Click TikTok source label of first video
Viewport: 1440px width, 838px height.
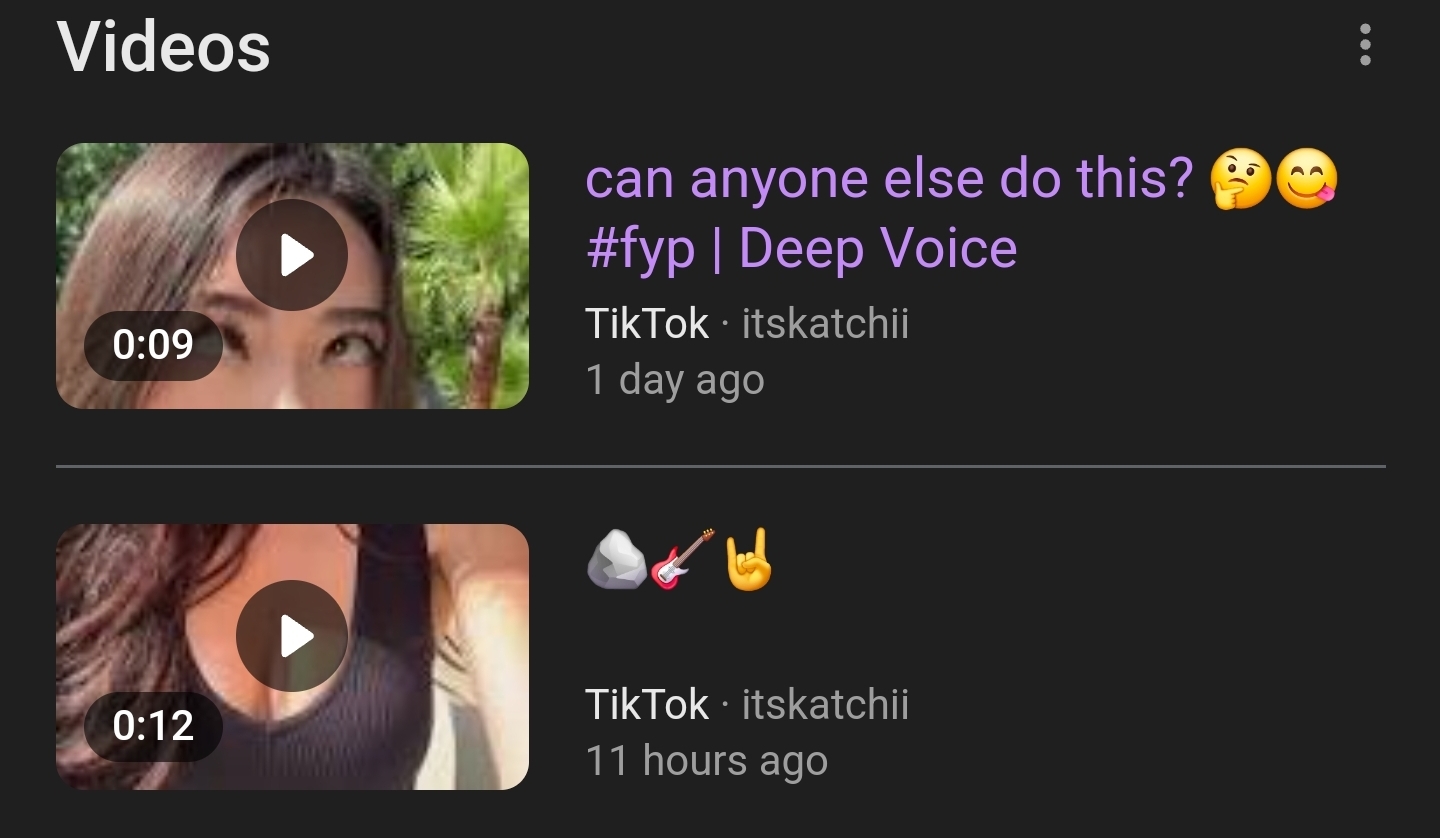pyautogui.click(x=647, y=324)
